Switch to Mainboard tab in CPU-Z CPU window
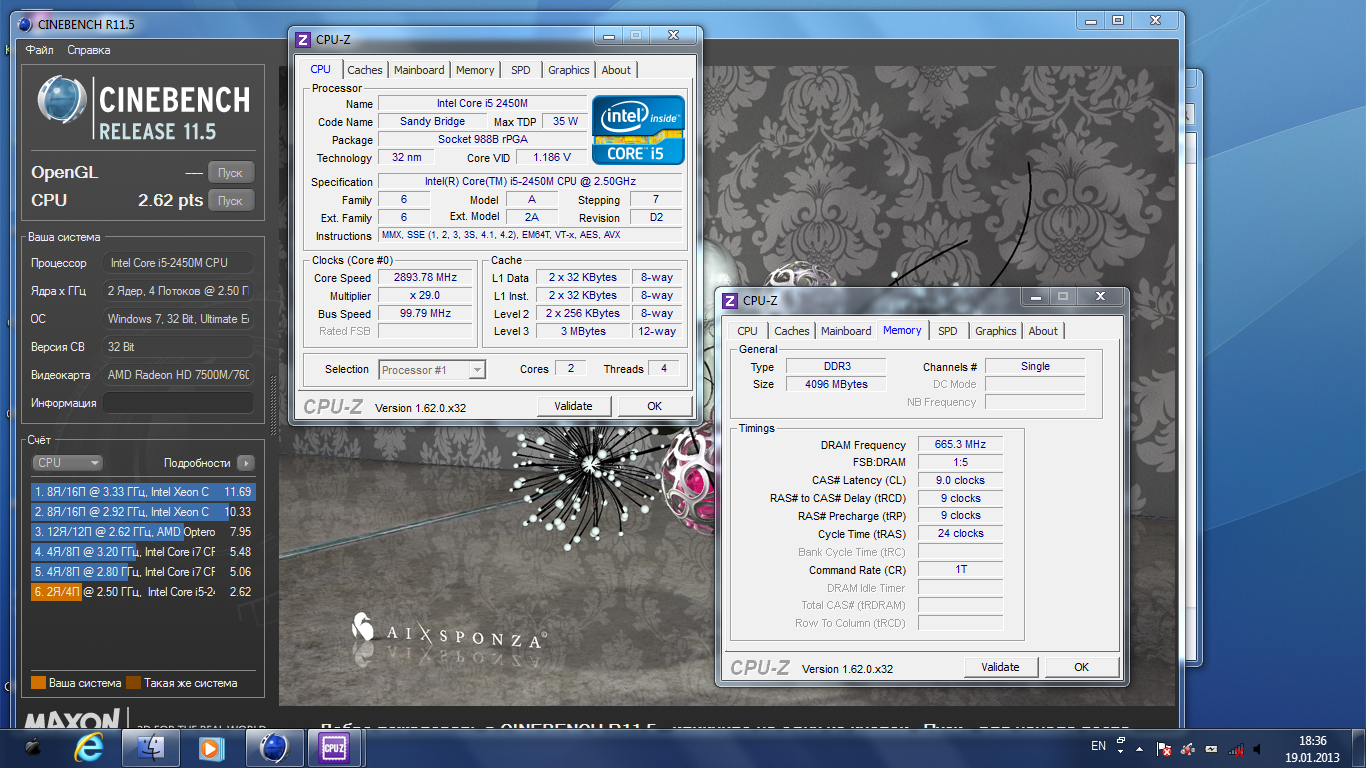Viewport: 1366px width, 768px height. point(419,70)
